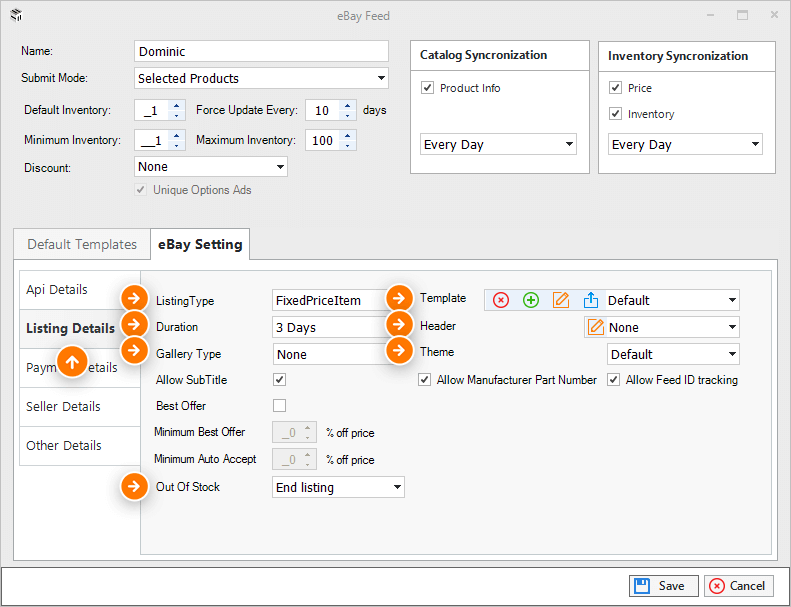
Task: Increase Maximum Inventory with up arrow
Action: click(347, 135)
